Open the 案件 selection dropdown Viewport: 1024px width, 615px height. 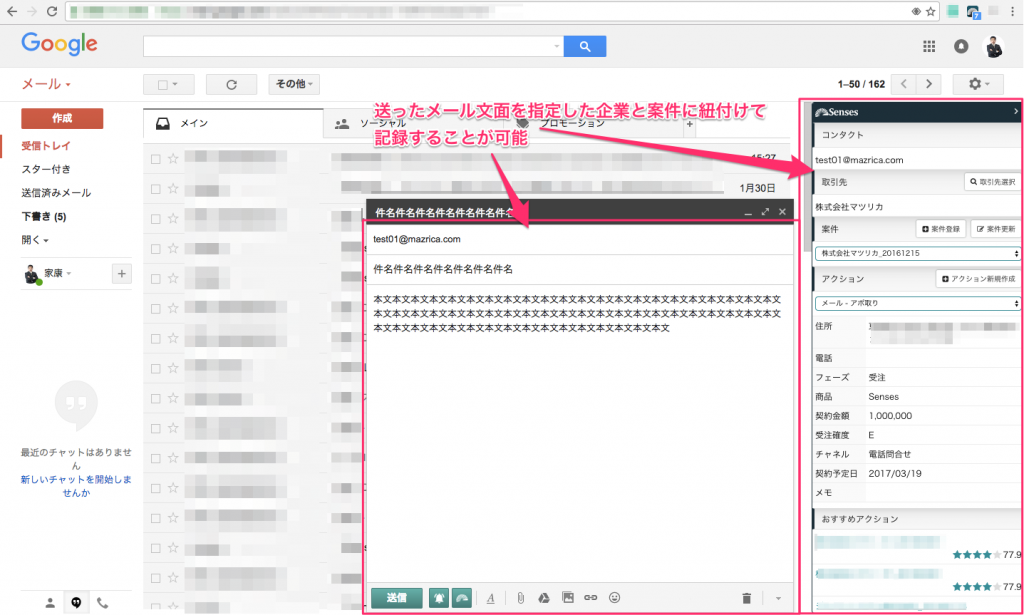917,254
